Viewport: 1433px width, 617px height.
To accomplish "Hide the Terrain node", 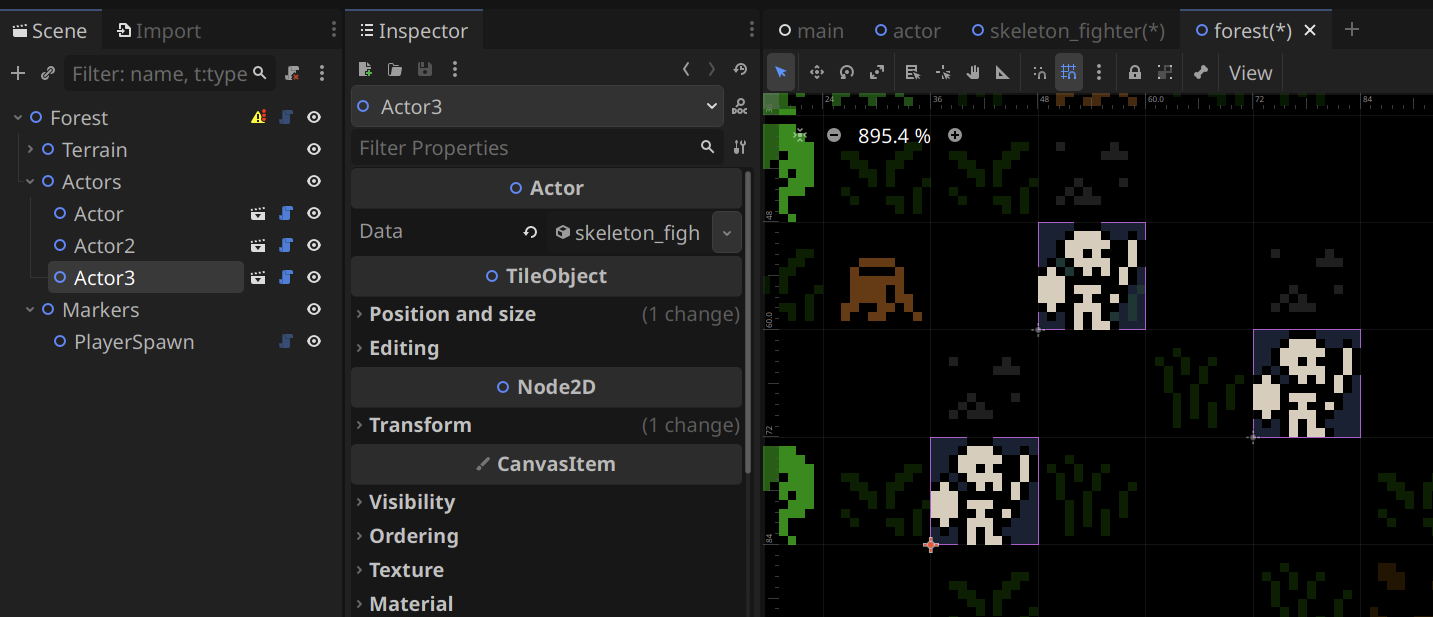I will (314, 149).
